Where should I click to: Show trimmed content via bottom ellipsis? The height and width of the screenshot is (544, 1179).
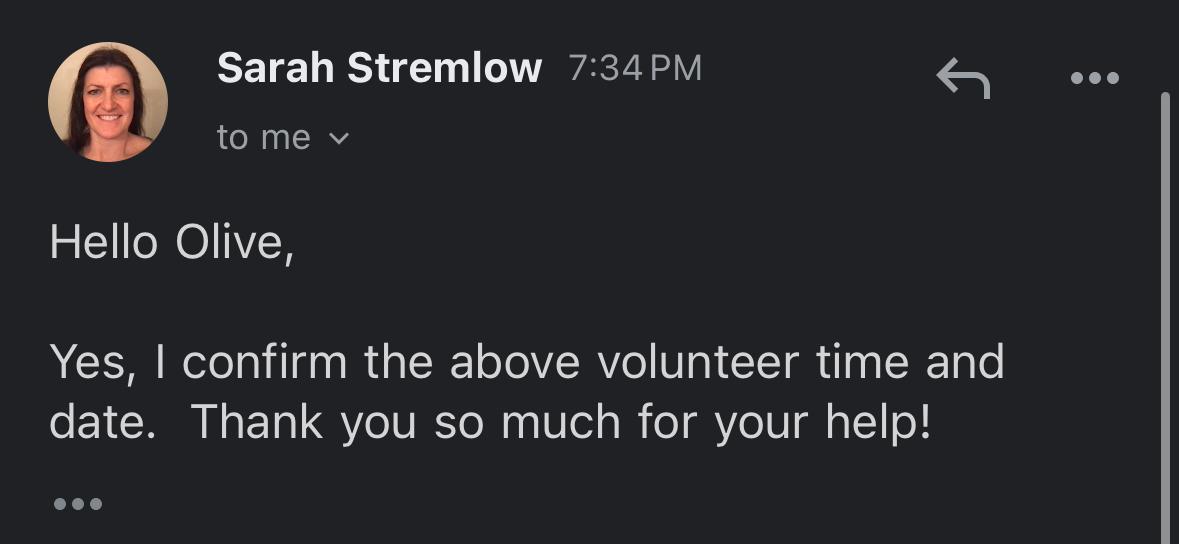coord(77,504)
